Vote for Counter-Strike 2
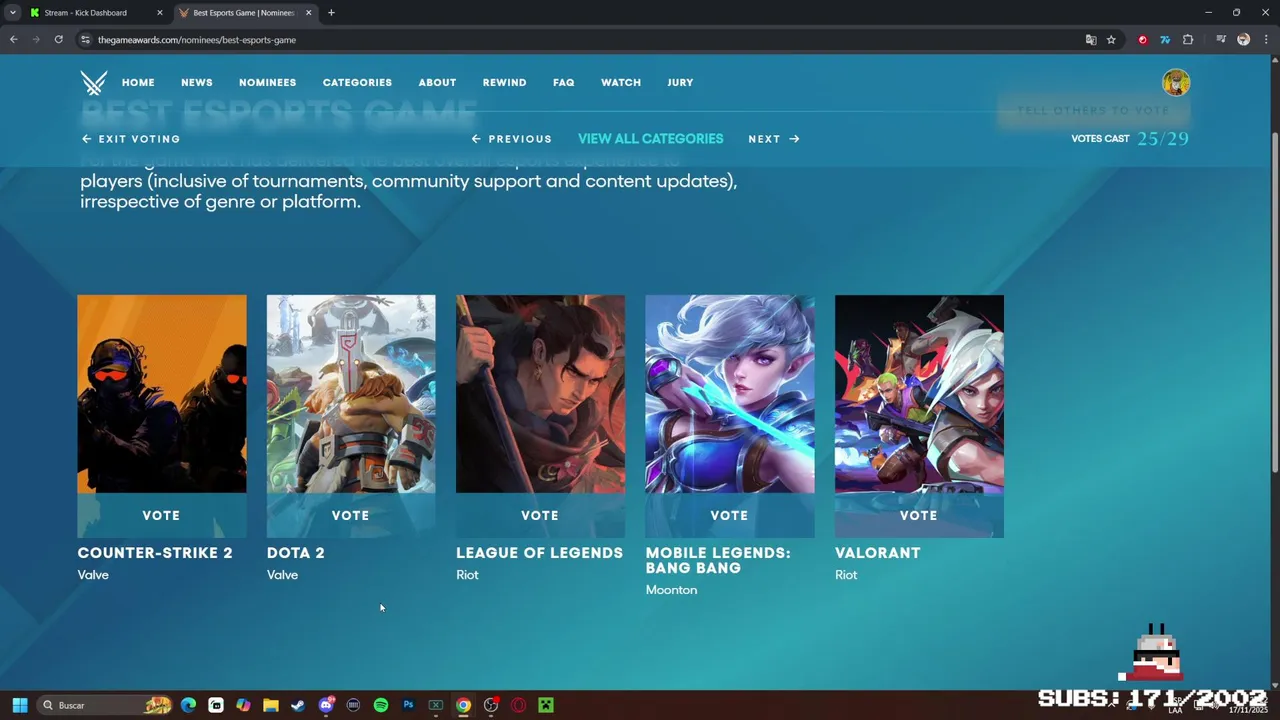1280x720 pixels. [x=161, y=516]
